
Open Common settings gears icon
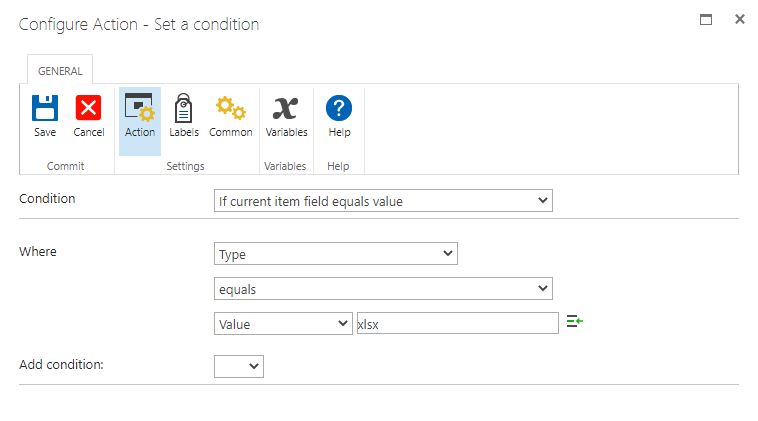coord(230,107)
